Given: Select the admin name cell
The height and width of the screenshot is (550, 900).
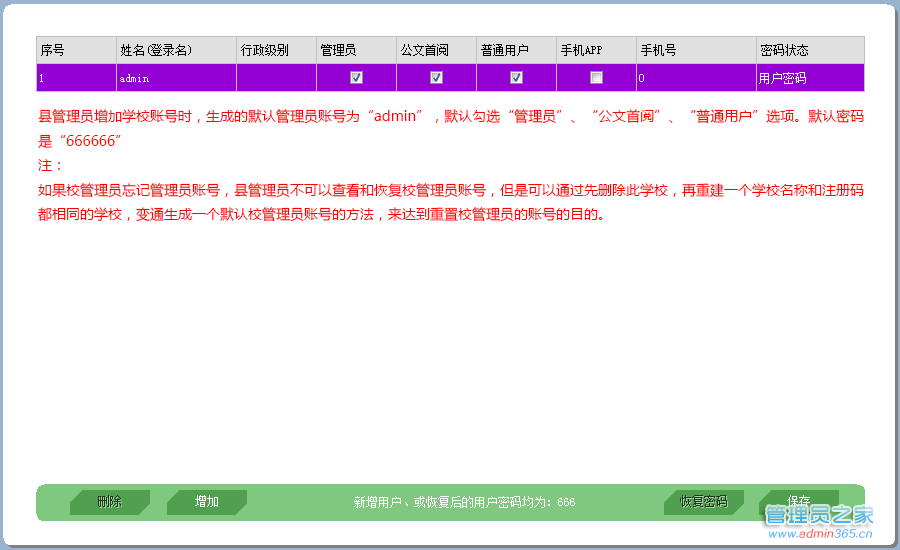Looking at the screenshot, I should [176, 78].
